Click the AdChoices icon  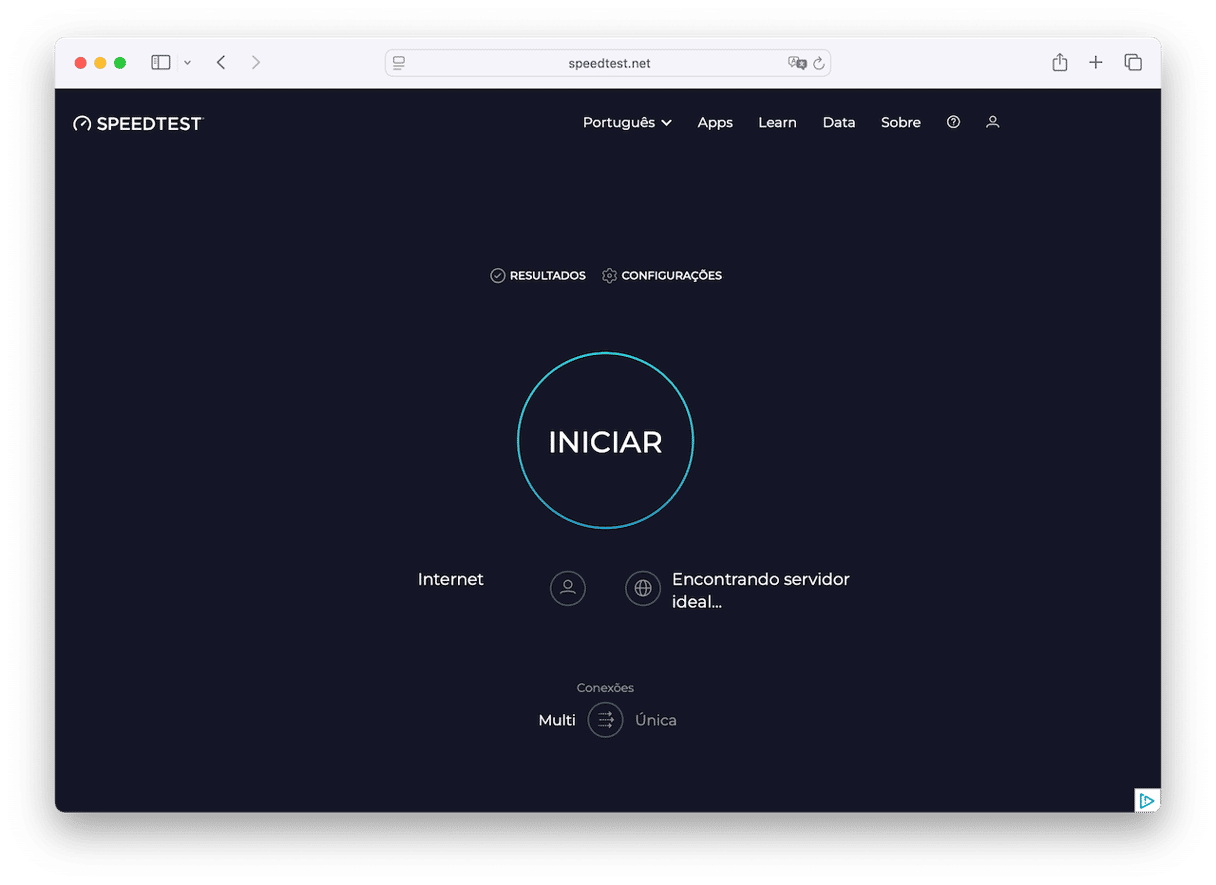click(1147, 800)
